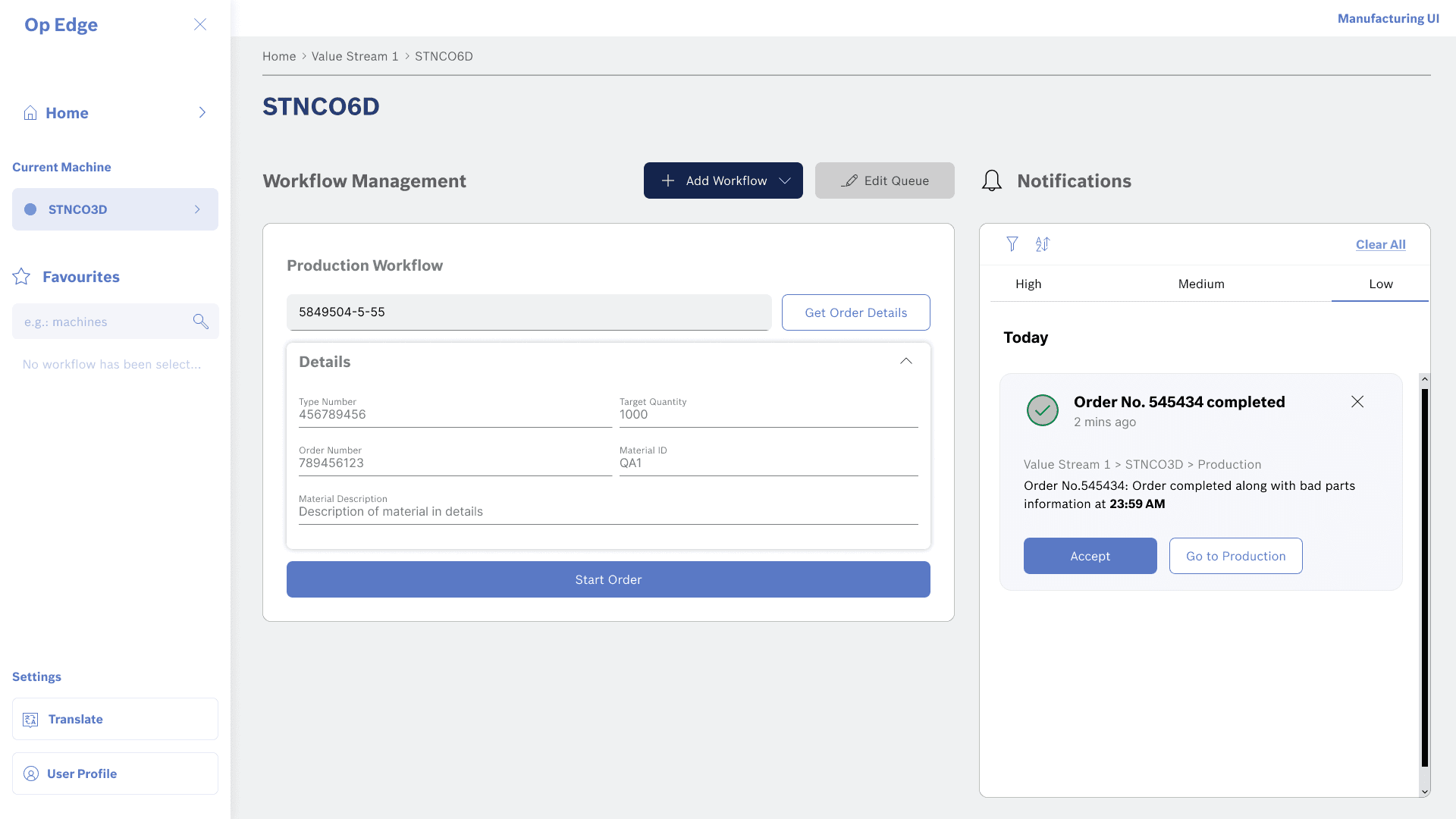Click the Notifications bell icon
Image resolution: width=1456 pixels, height=819 pixels.
point(992,180)
